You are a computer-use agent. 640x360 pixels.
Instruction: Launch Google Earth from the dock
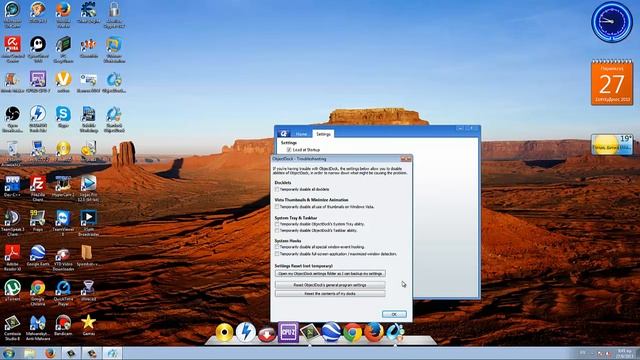pos(331,332)
